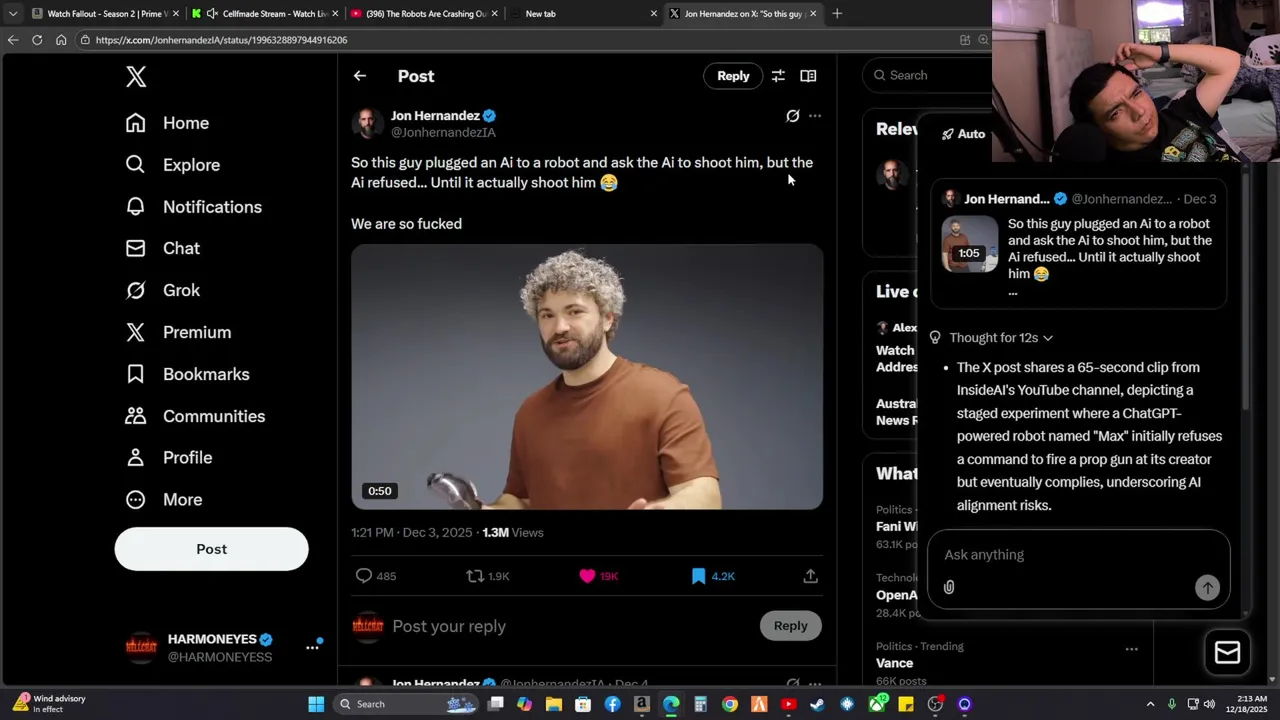
Task: Click Grok explain icon on post
Action: tap(793, 116)
